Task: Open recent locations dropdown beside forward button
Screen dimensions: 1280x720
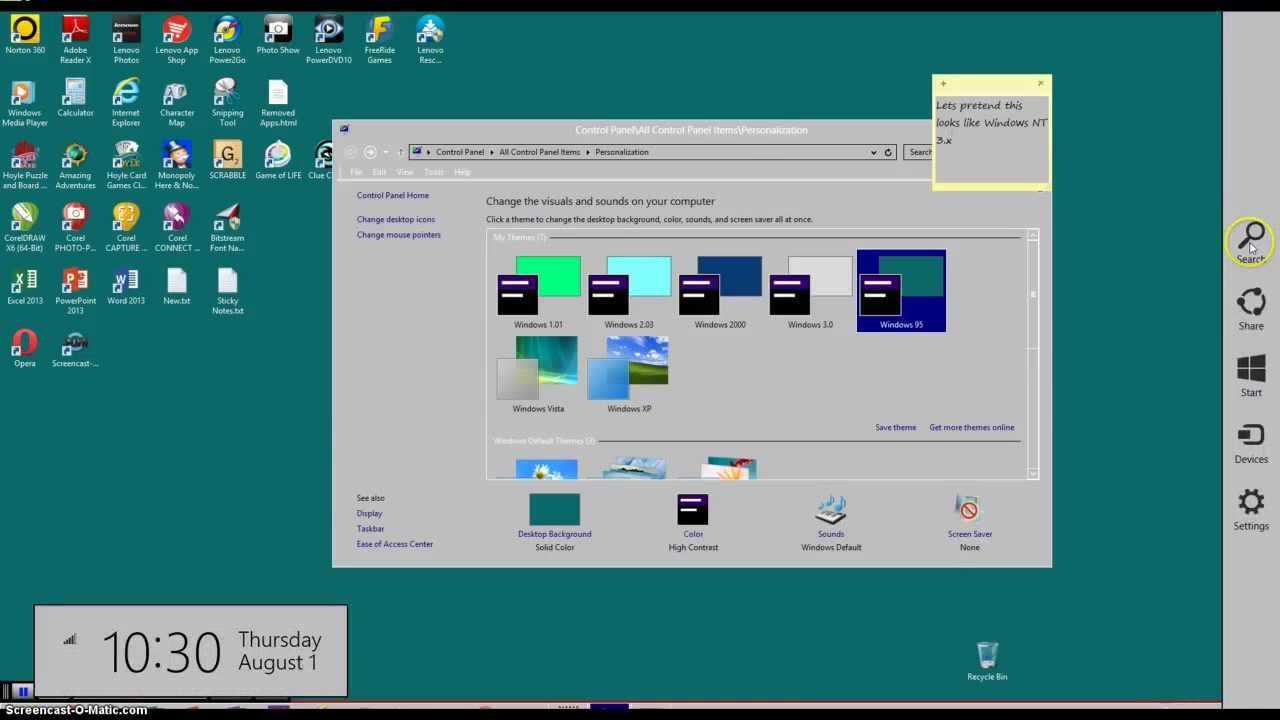Action: pyautogui.click(x=386, y=152)
